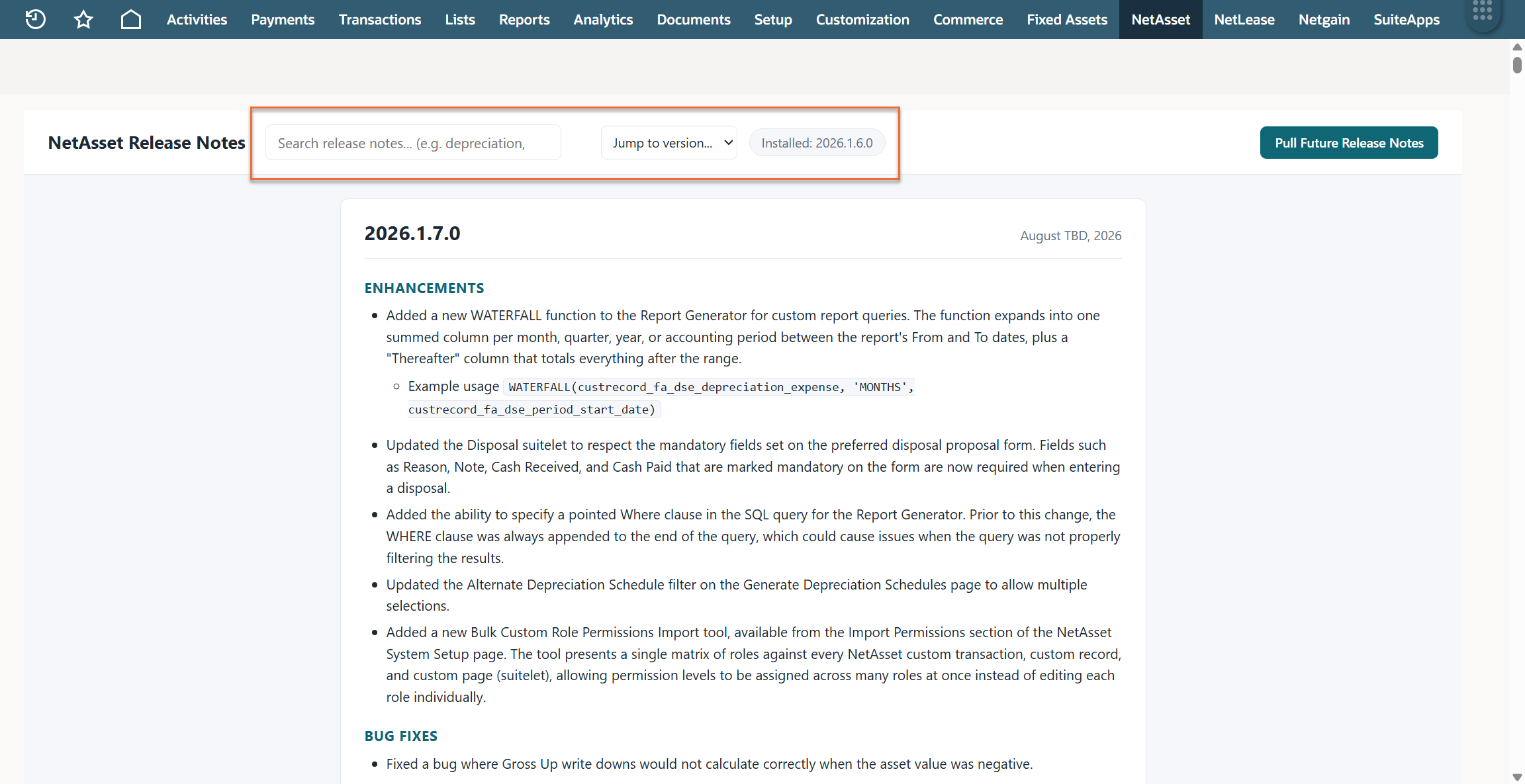Screen dimensions: 1525x784
Task: Open the Shortcuts star icon
Action: tap(83, 19)
